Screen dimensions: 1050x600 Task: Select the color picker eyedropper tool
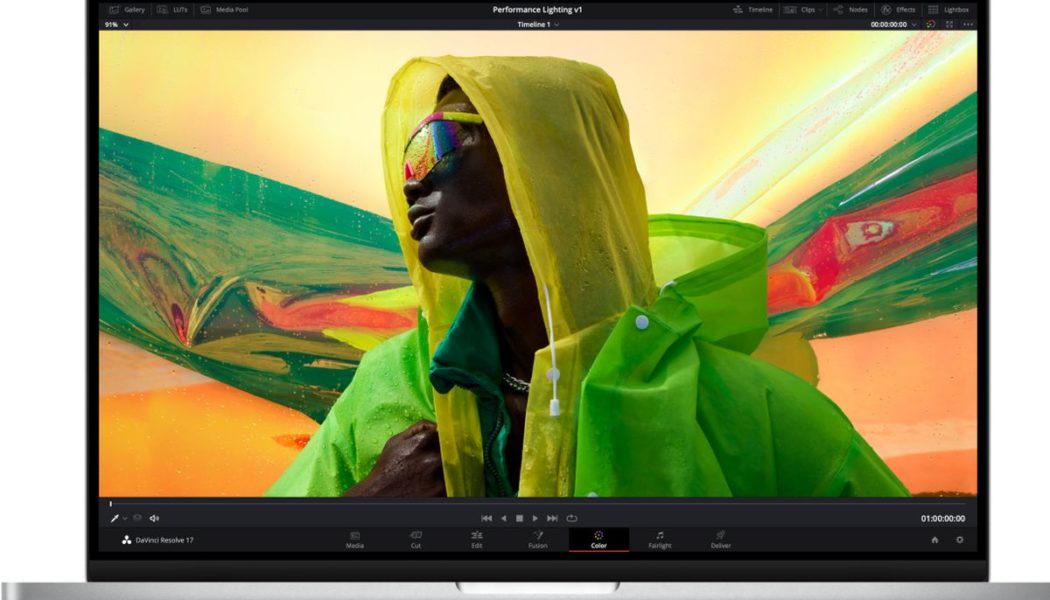coord(113,517)
